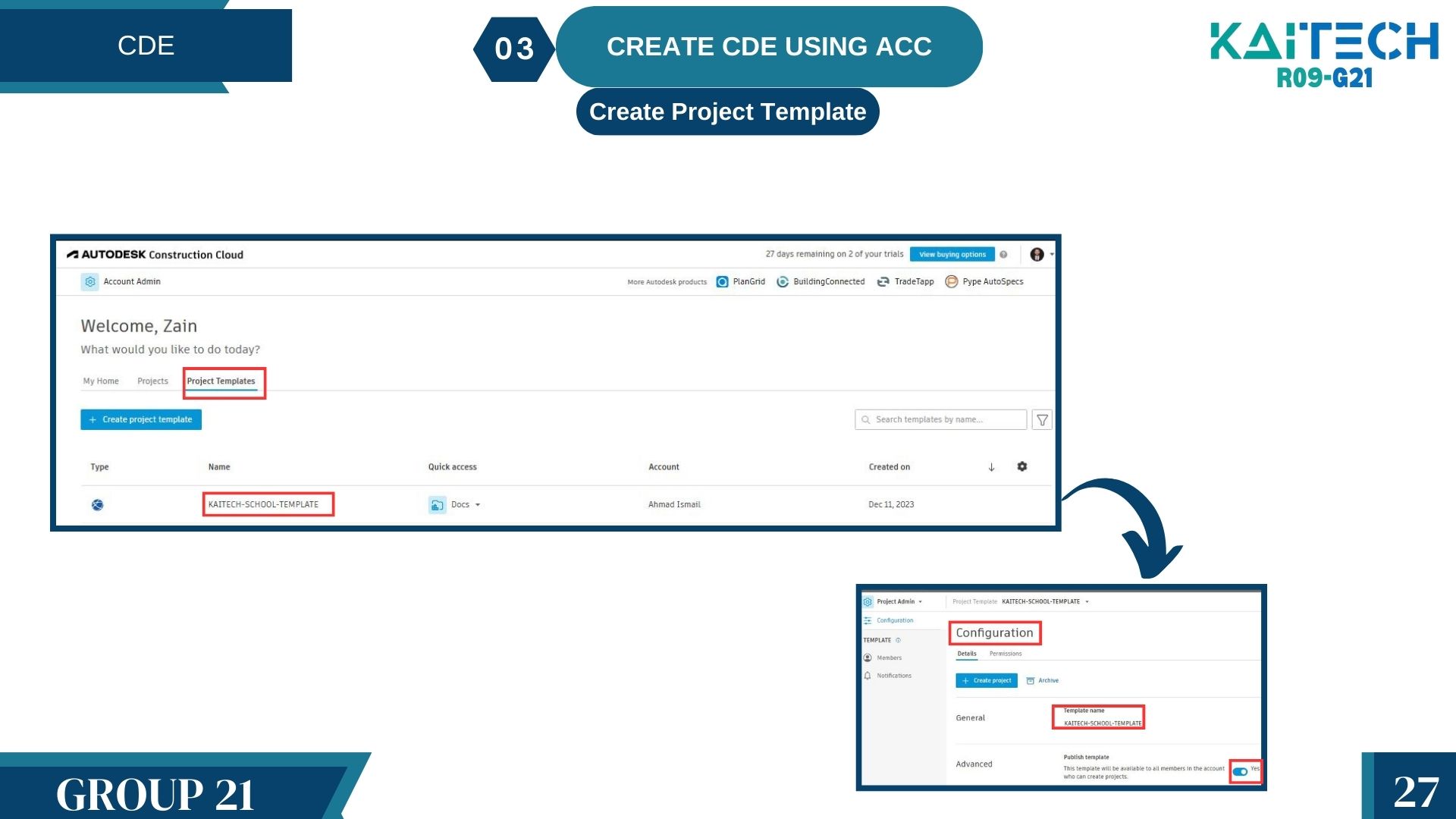
Task: Click the trial help question icon
Action: click(1003, 255)
